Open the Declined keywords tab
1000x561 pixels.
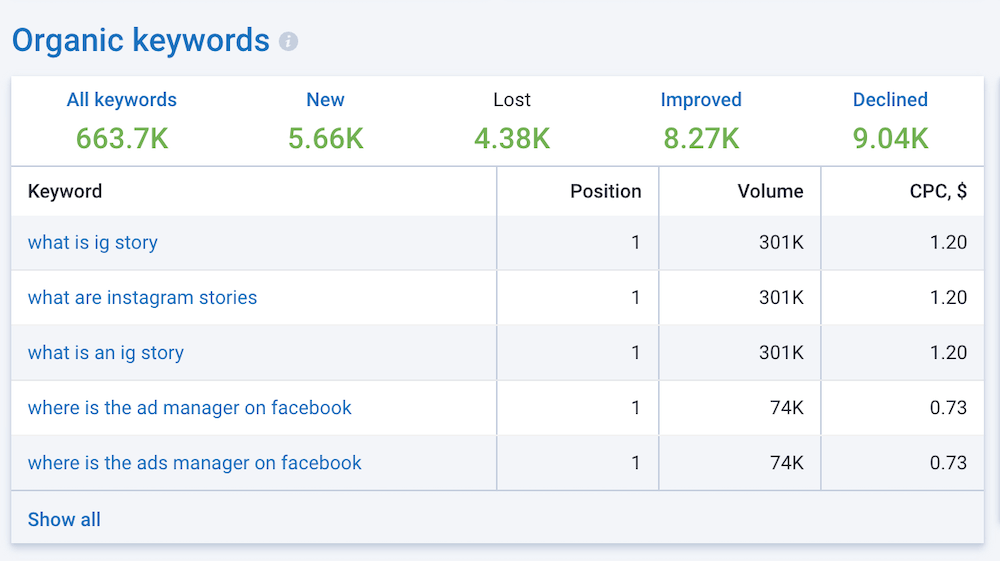click(890, 100)
